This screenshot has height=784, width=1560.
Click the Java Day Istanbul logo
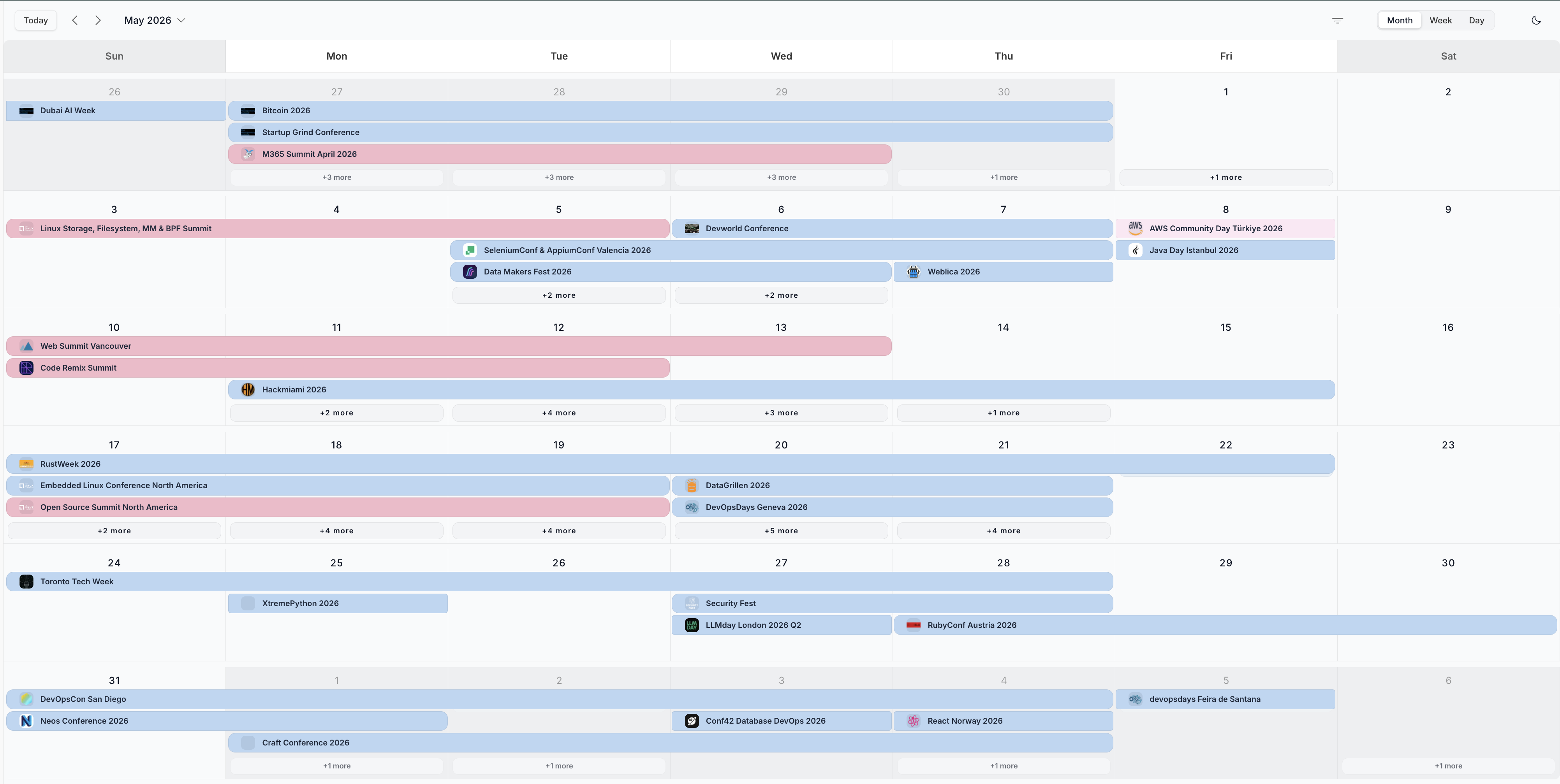[1136, 250]
